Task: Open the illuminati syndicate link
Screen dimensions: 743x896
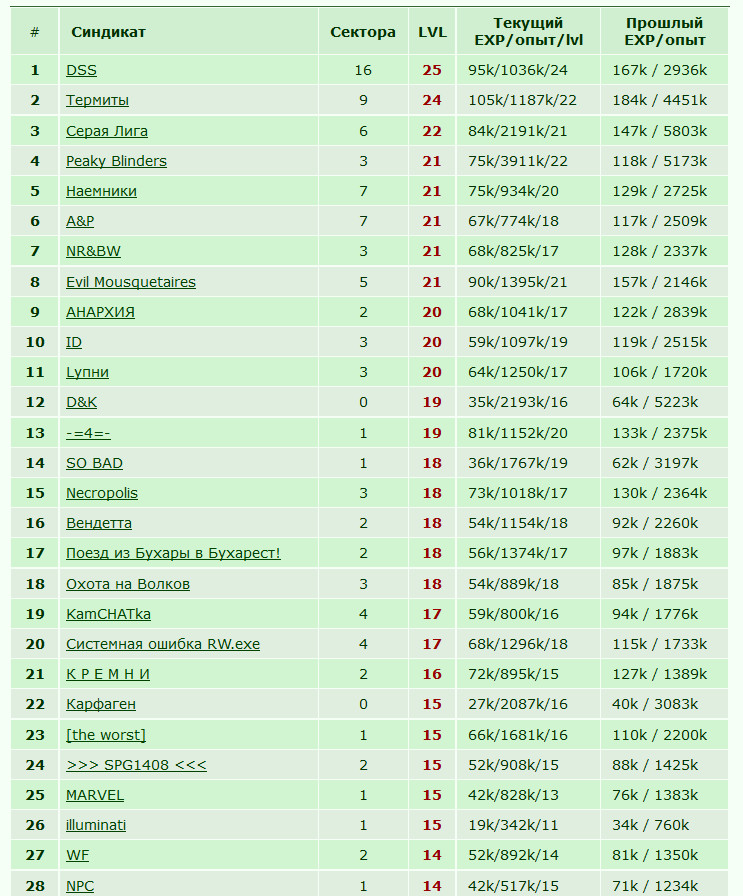Action: pos(96,825)
